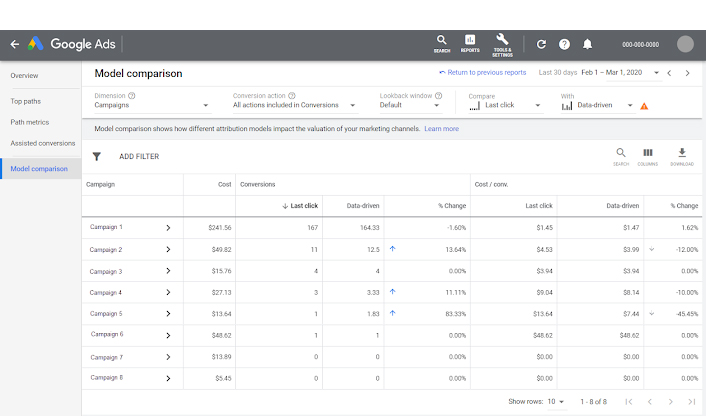Expand Campaign 2 row chevron
This screenshot has height=416, width=706.
tap(168, 249)
